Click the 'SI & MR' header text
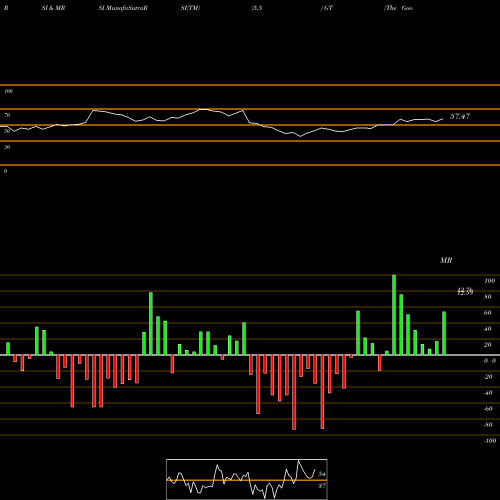The height and width of the screenshot is (500, 500). [53, 8]
